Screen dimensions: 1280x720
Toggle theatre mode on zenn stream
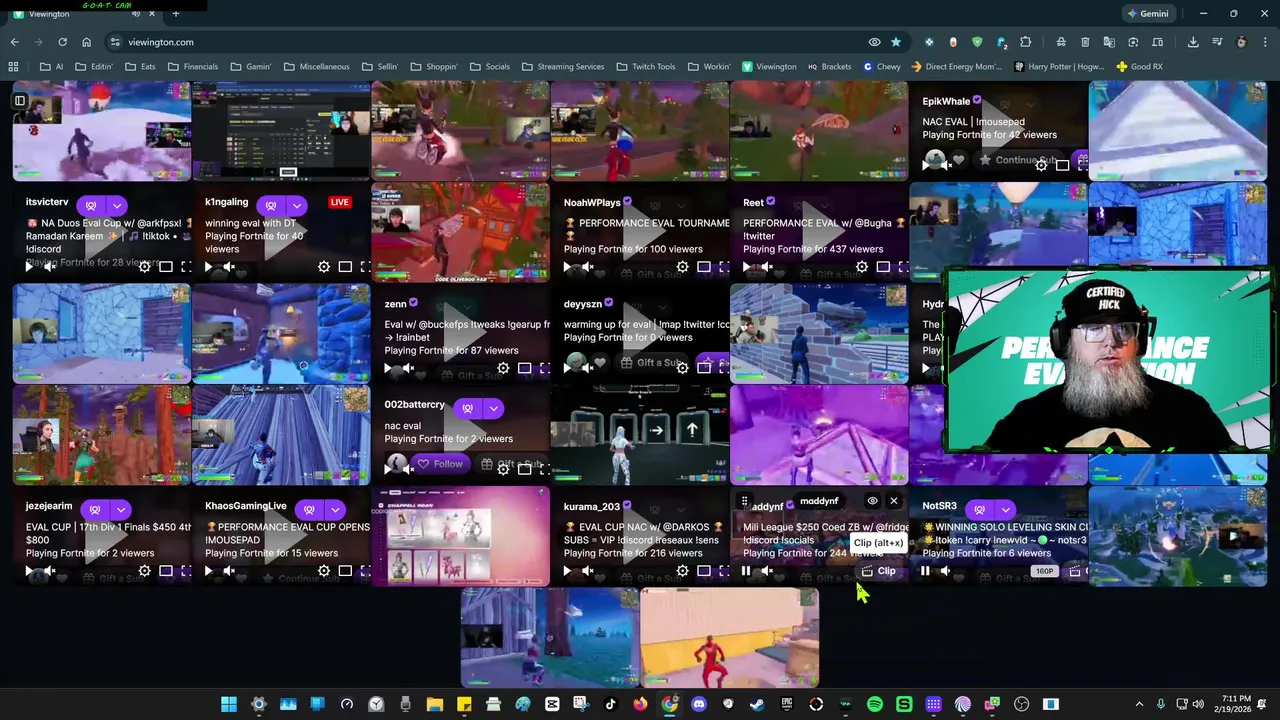click(x=524, y=368)
